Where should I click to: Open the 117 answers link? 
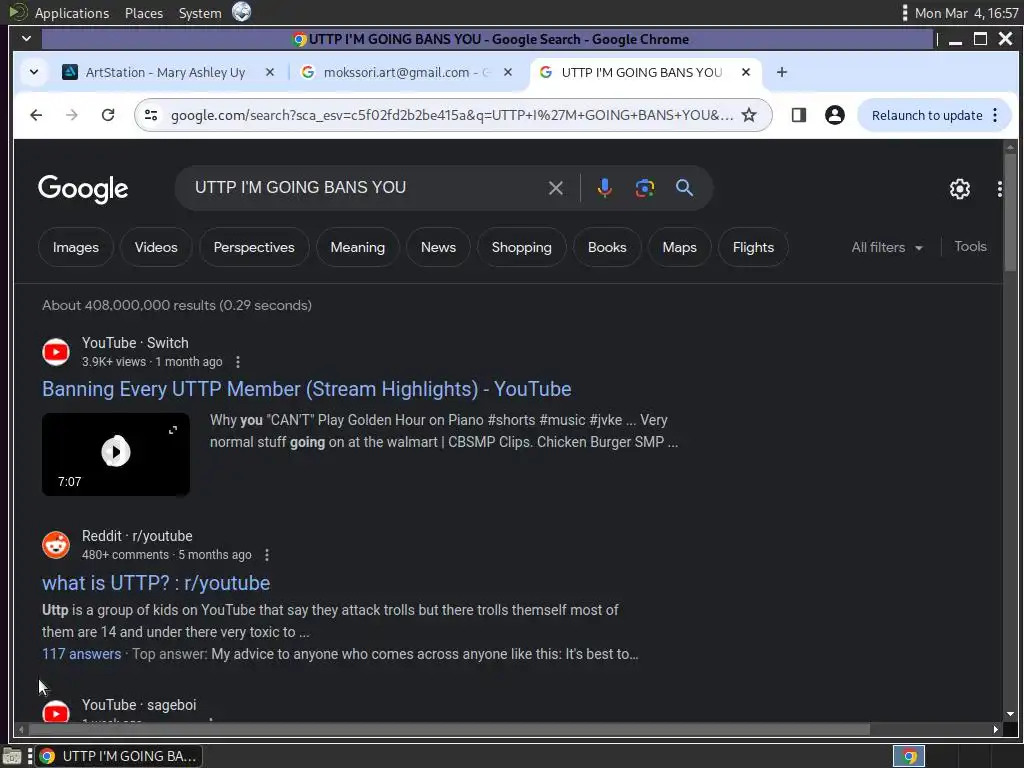[82, 654]
